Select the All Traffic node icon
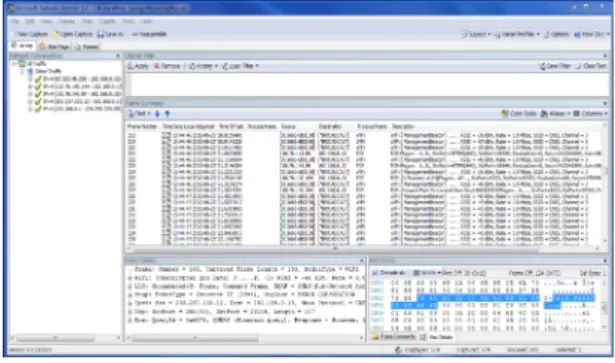Screen dimensions: 615x363 (22, 64)
